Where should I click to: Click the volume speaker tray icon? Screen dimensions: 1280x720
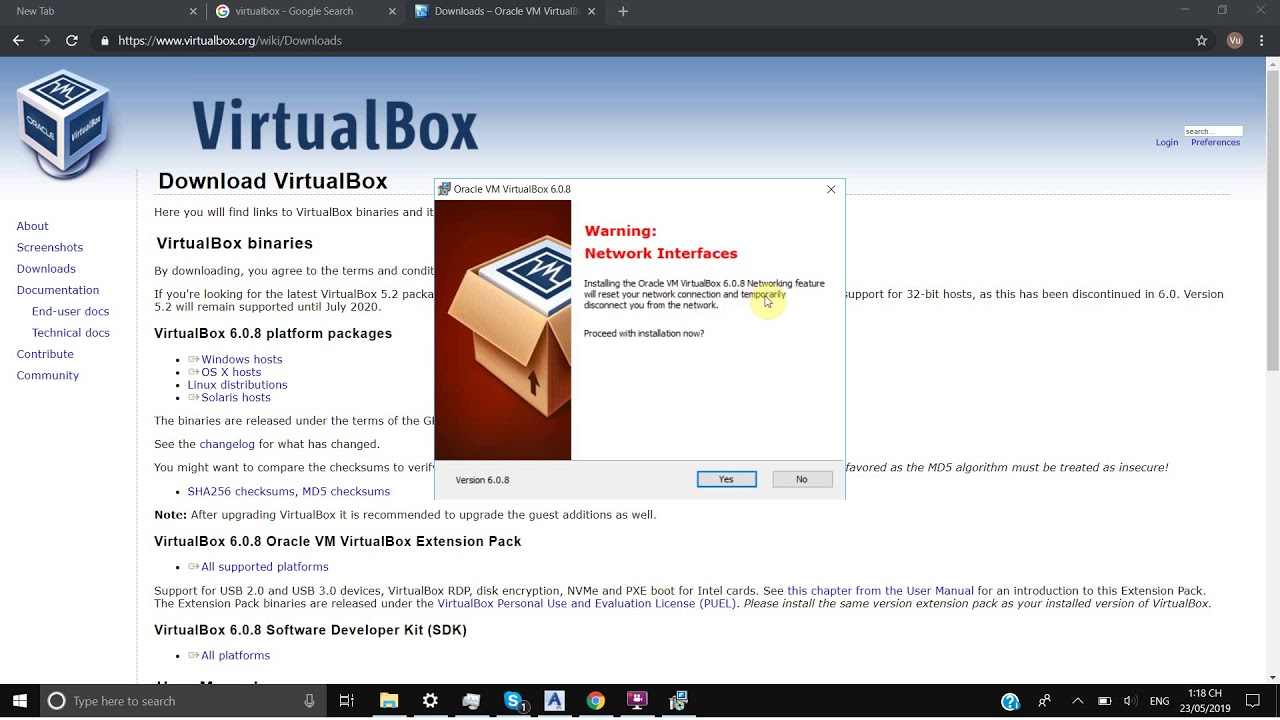click(x=1130, y=701)
